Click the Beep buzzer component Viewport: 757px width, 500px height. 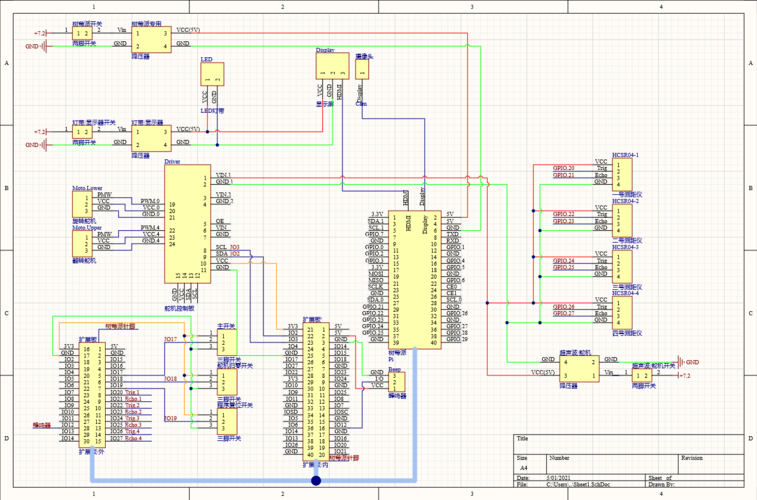pos(396,382)
